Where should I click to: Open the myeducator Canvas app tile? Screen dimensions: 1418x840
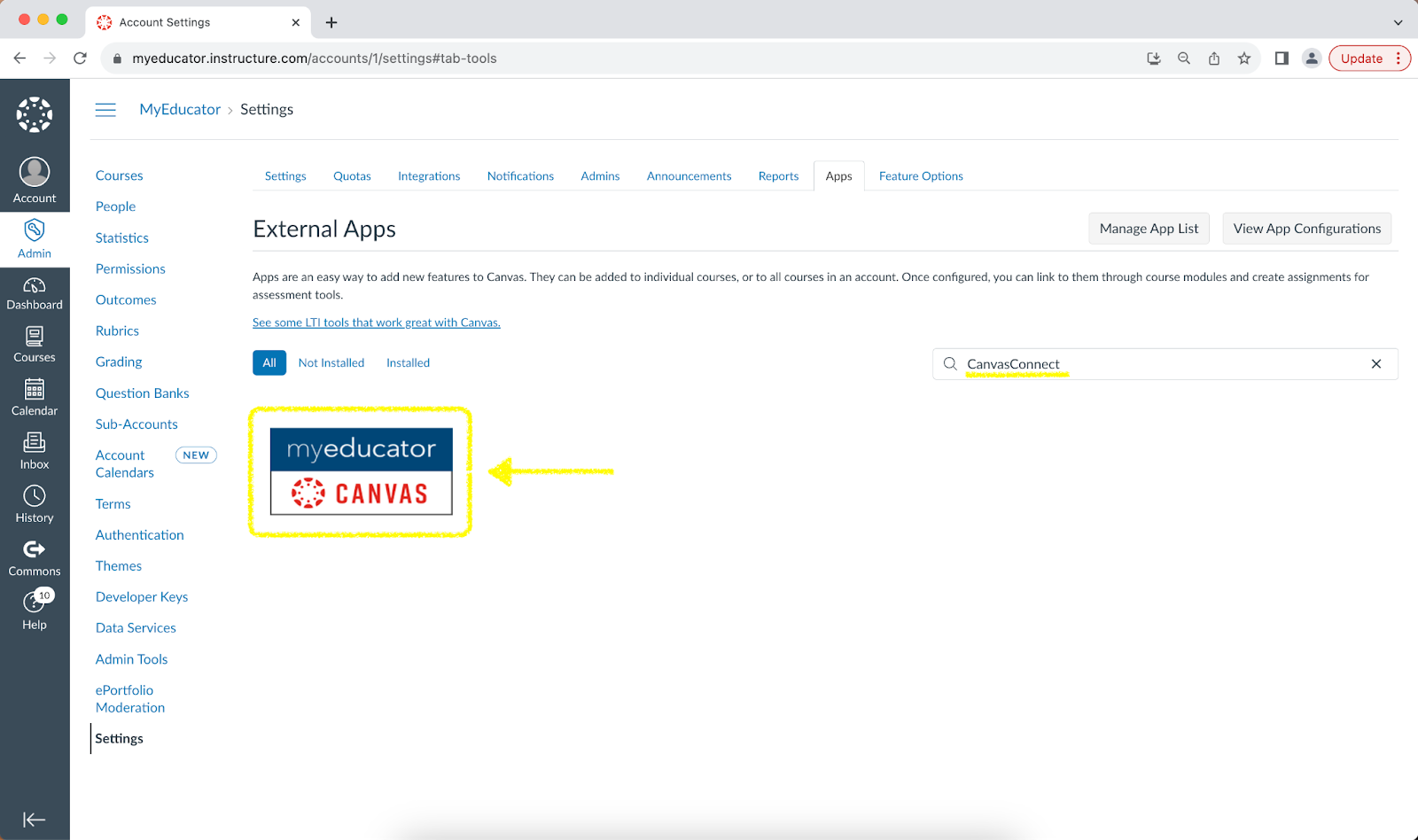(x=362, y=471)
